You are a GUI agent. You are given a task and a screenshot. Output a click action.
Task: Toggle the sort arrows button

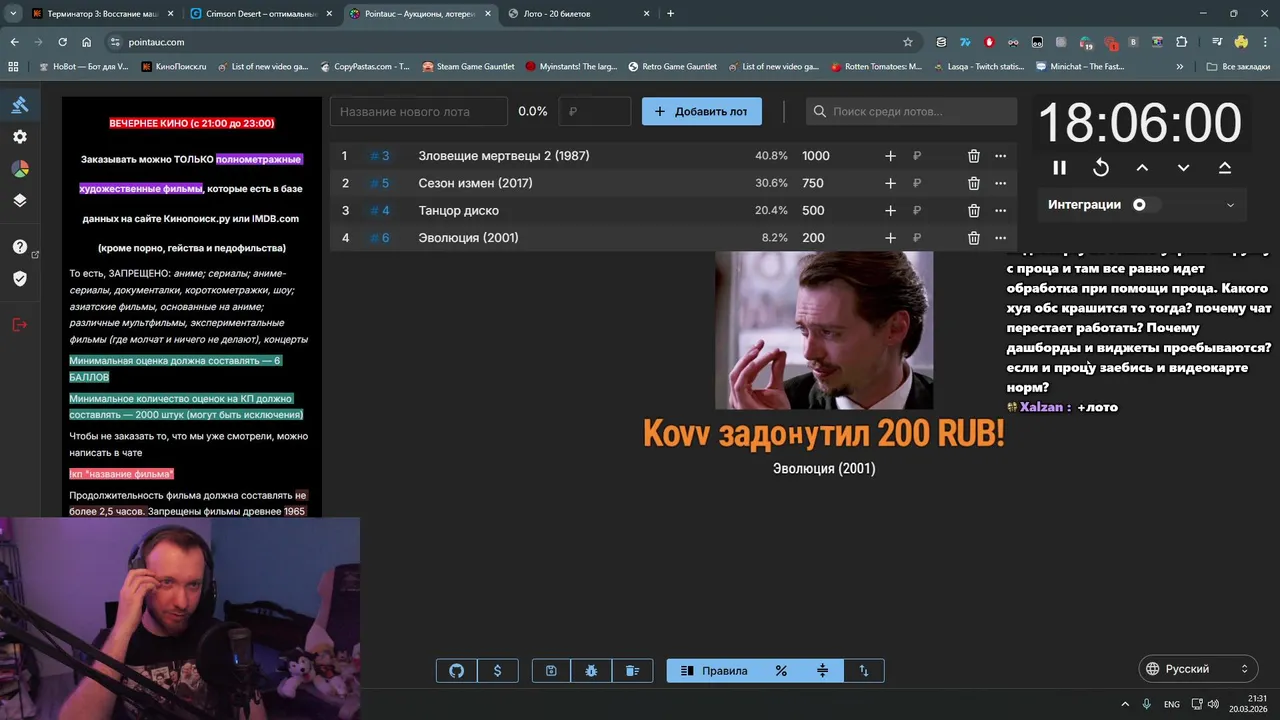[x=864, y=671]
